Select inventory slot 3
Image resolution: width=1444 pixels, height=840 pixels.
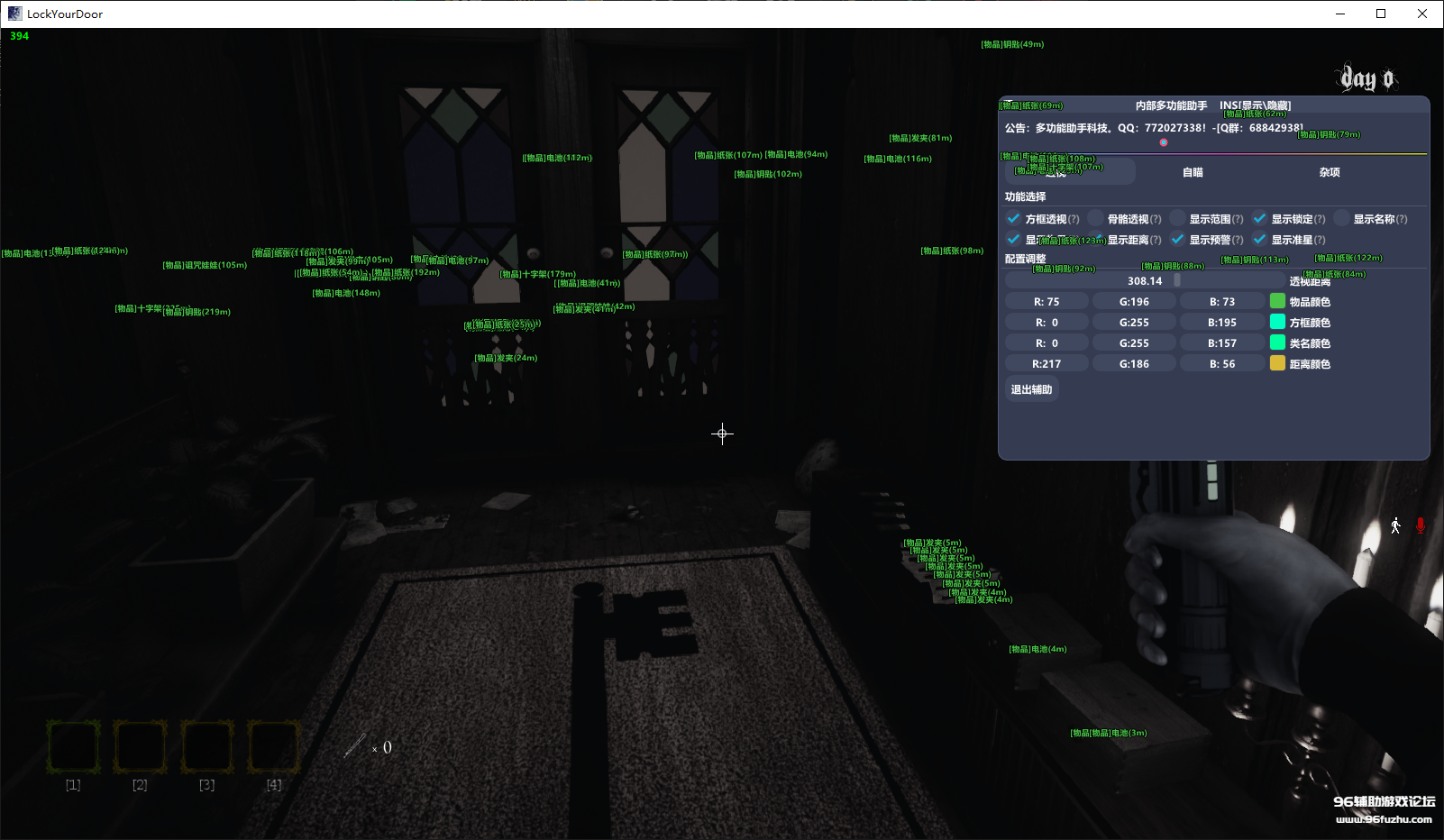click(x=207, y=746)
